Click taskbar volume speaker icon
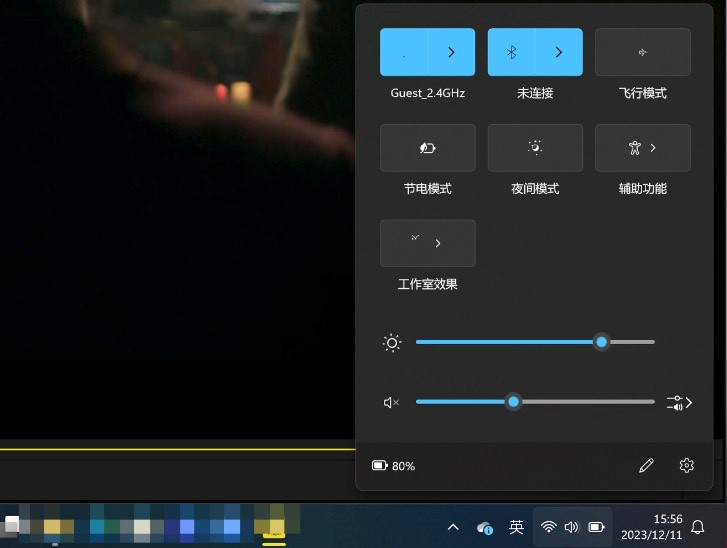Image resolution: width=727 pixels, height=548 pixels. 572,527
